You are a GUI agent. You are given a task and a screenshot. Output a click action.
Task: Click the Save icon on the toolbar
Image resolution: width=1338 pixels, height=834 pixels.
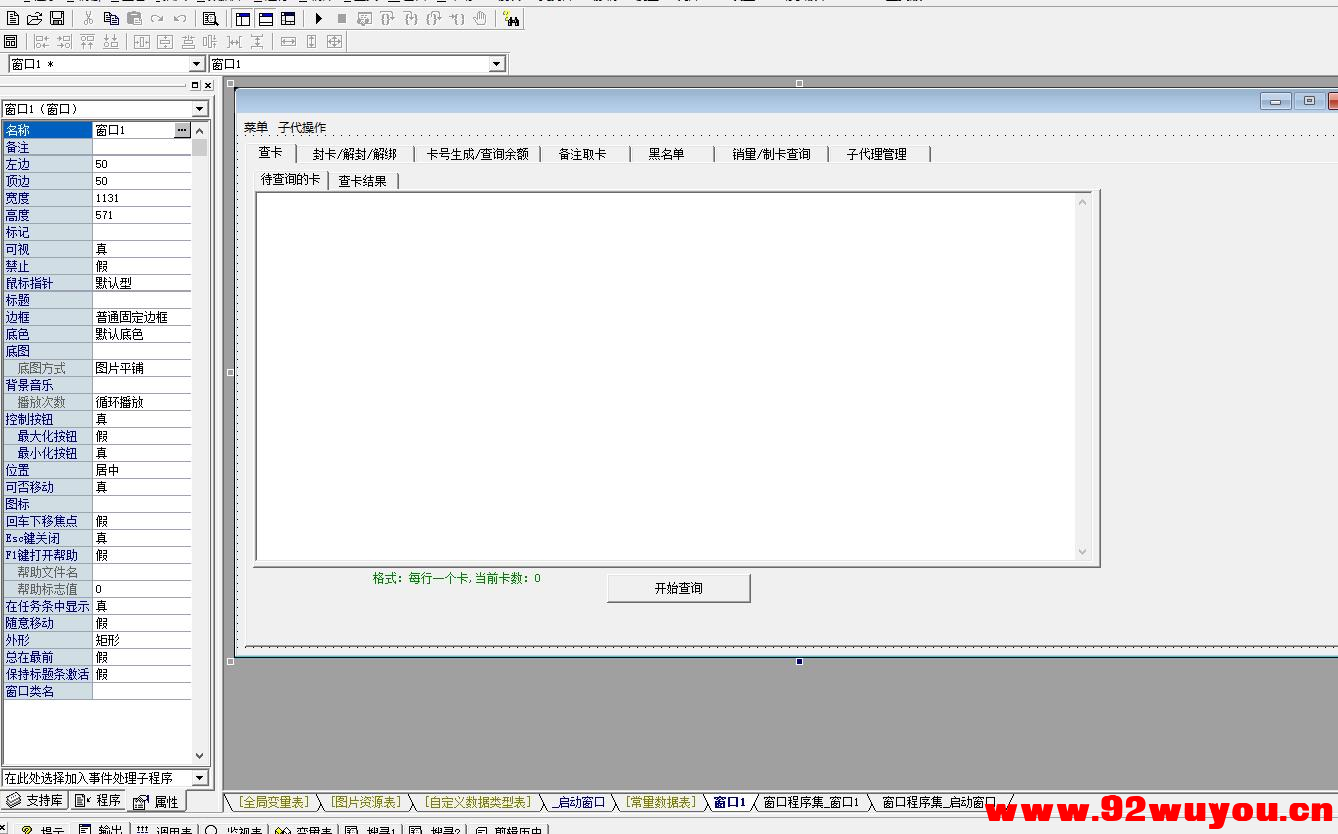pos(57,18)
